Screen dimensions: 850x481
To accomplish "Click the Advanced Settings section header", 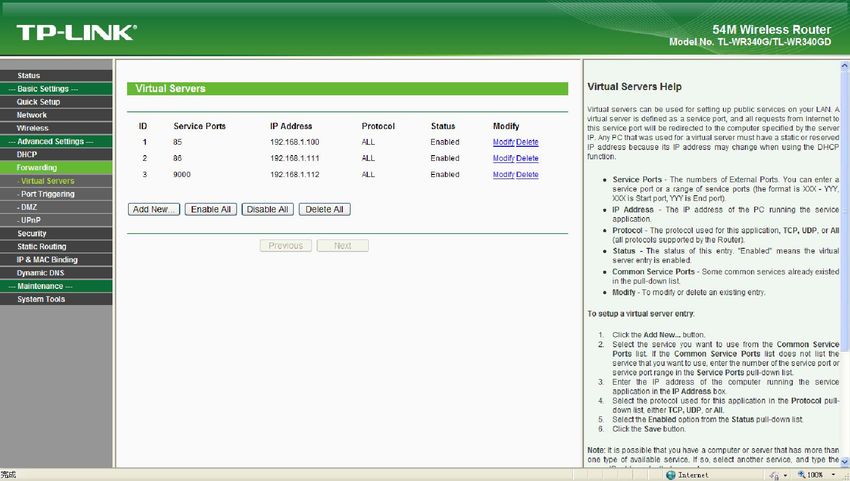I will coord(56,142).
